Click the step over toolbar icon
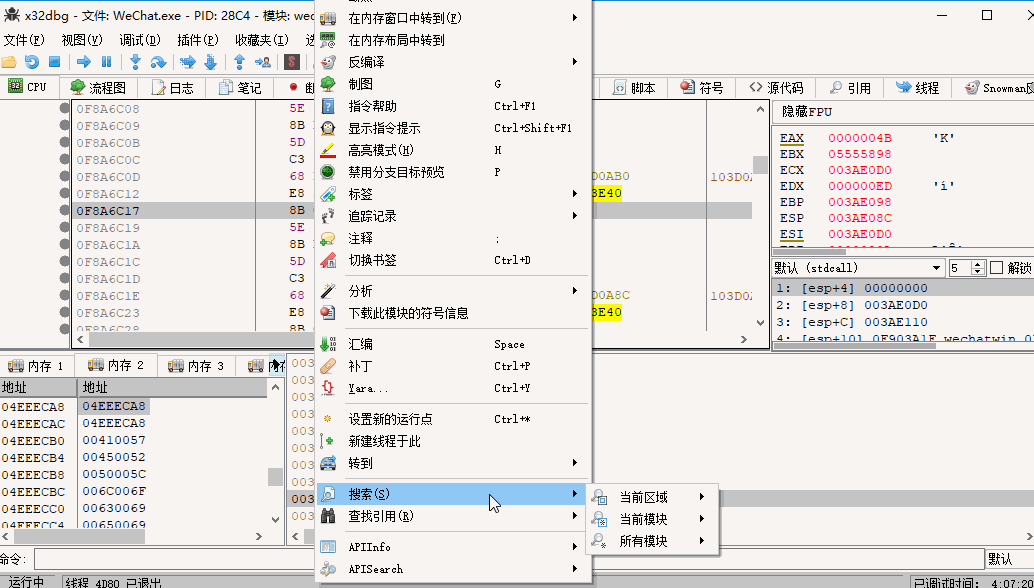 (158, 62)
